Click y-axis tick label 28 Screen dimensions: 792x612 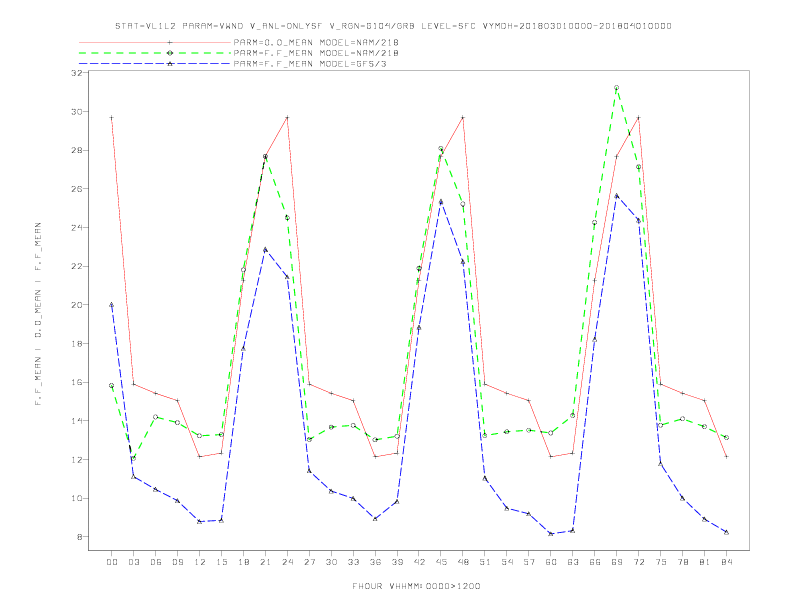tap(77, 150)
